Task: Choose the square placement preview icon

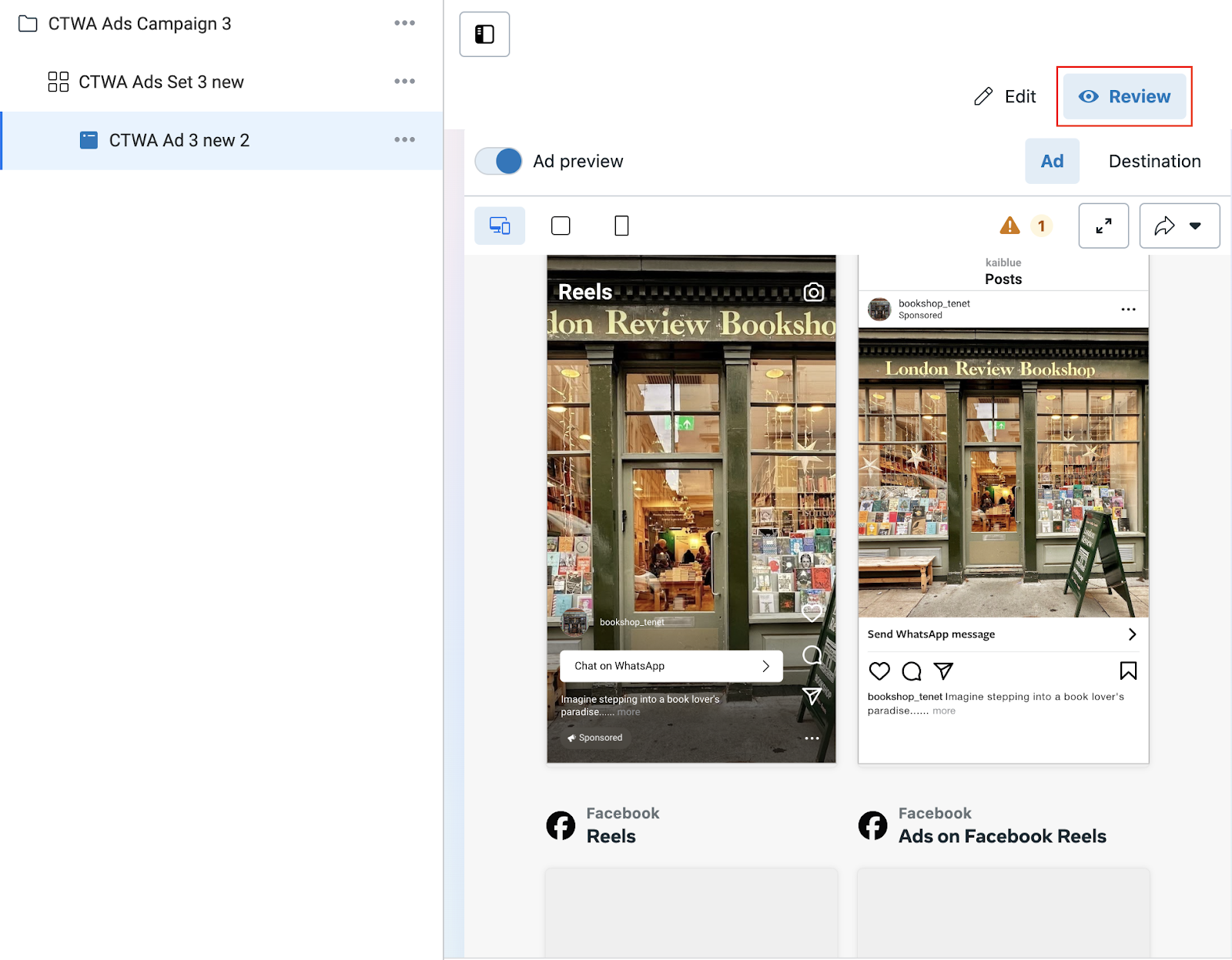Action: pyautogui.click(x=561, y=226)
